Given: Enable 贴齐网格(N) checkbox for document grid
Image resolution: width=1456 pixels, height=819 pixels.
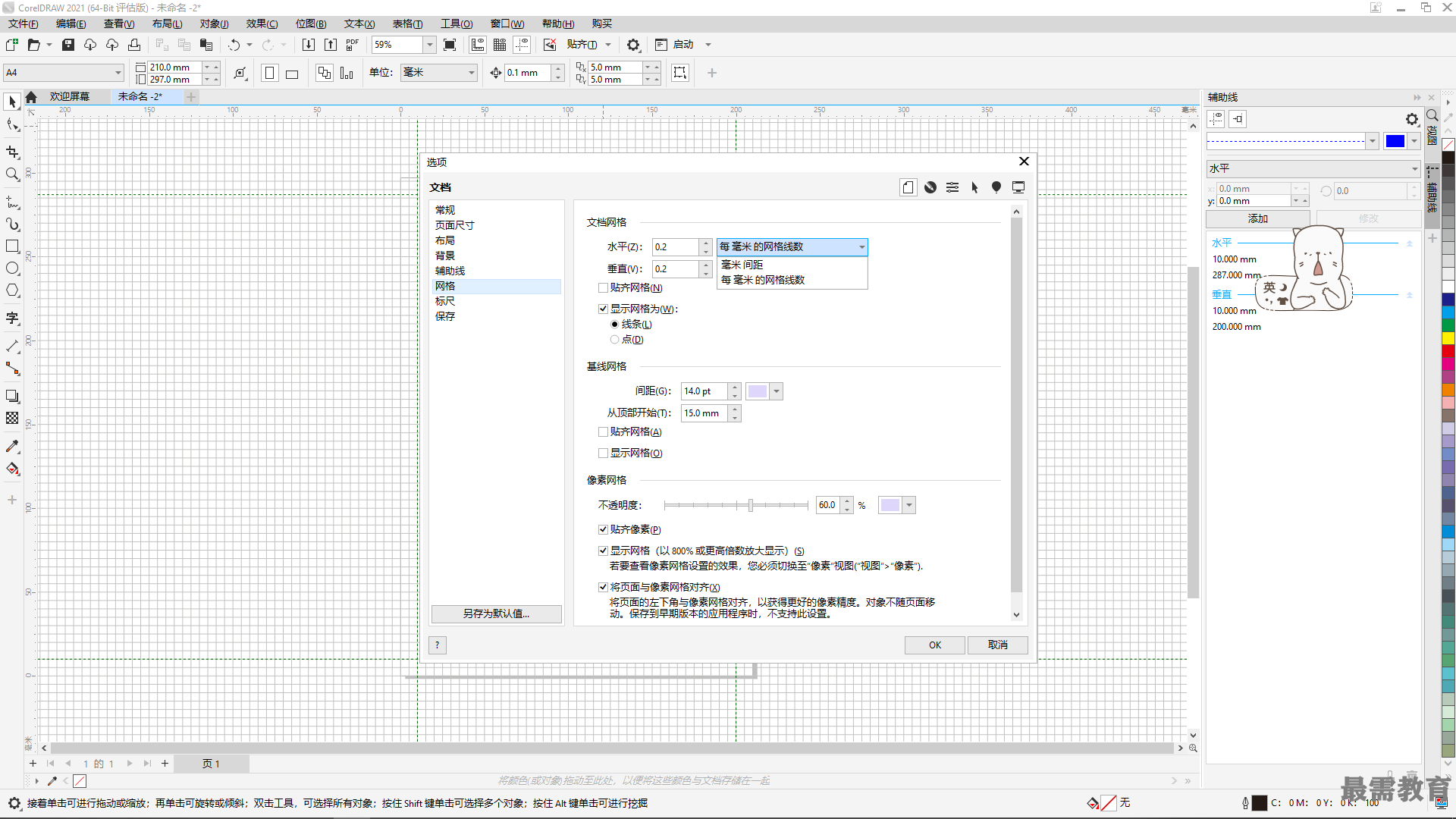Looking at the screenshot, I should (604, 288).
